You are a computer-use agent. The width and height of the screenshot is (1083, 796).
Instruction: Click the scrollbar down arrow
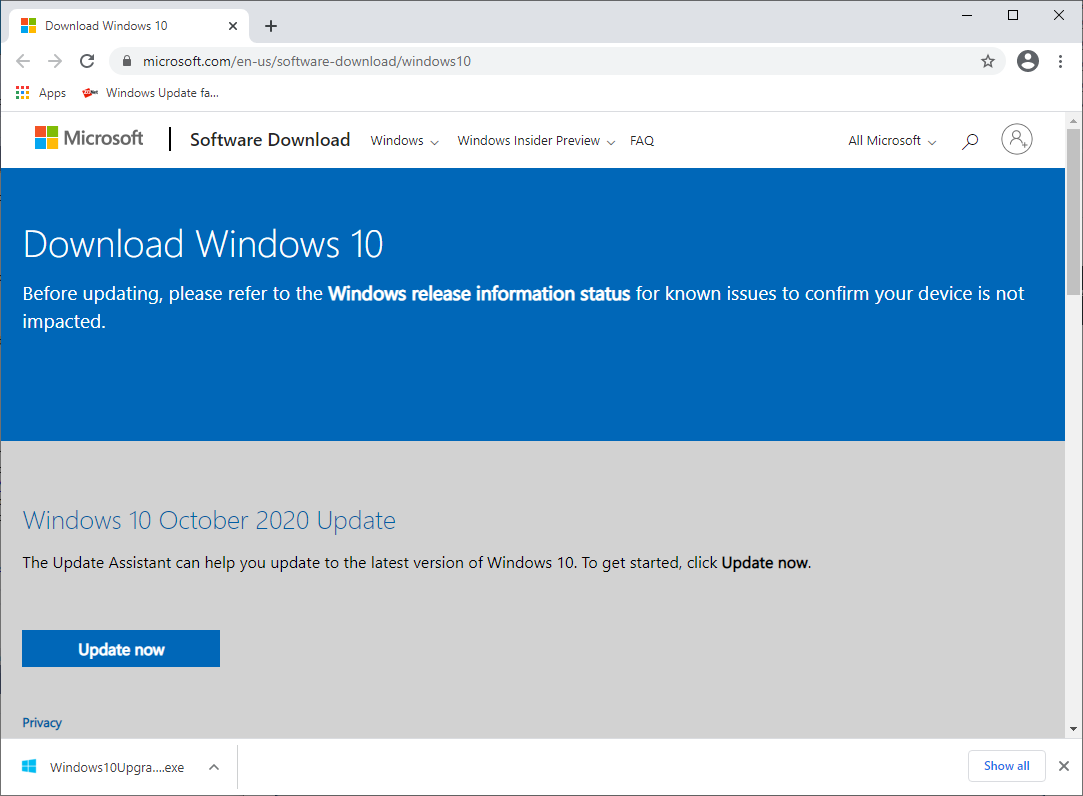[x=1073, y=729]
